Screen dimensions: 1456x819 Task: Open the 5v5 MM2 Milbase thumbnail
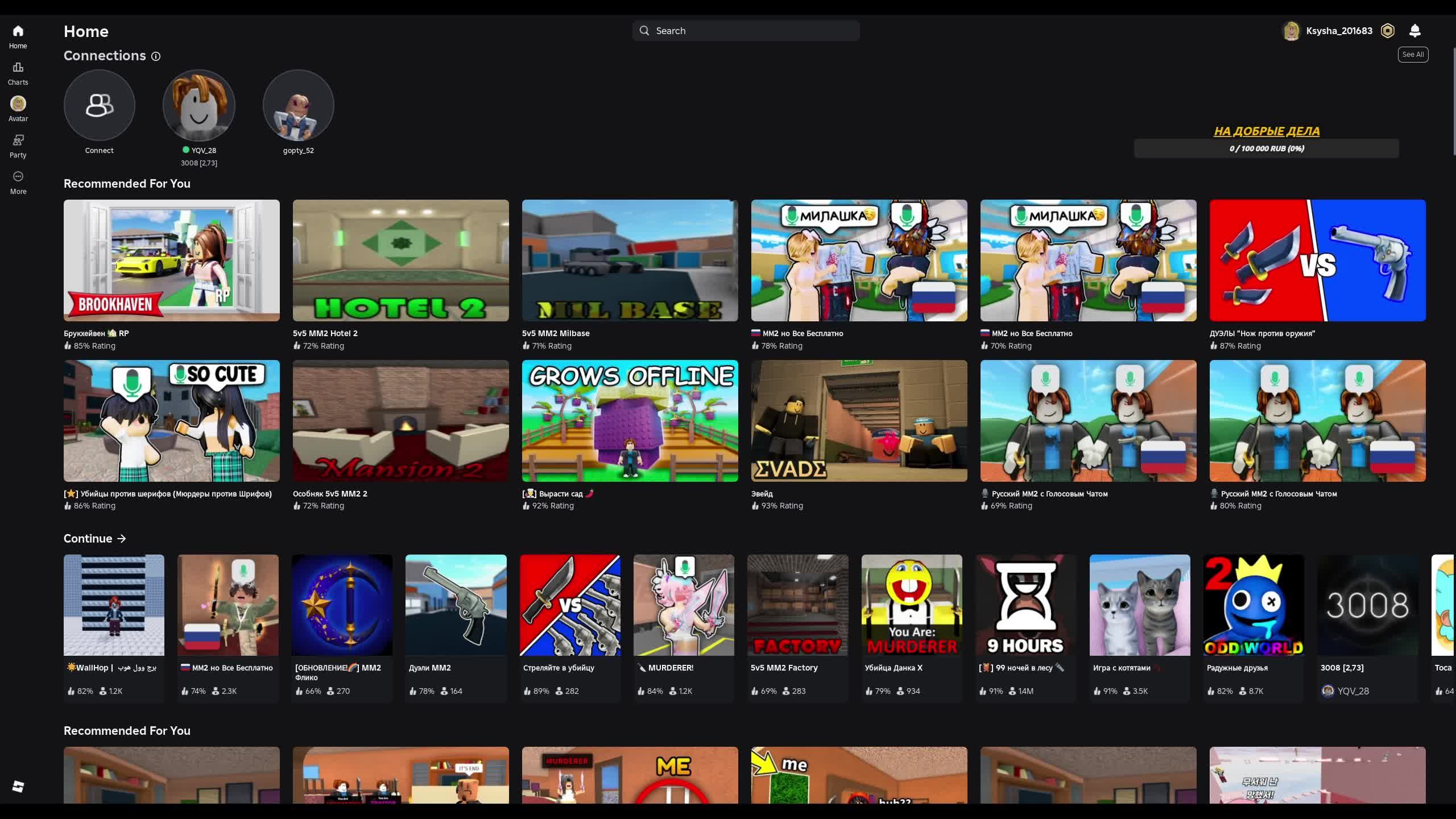click(x=630, y=260)
